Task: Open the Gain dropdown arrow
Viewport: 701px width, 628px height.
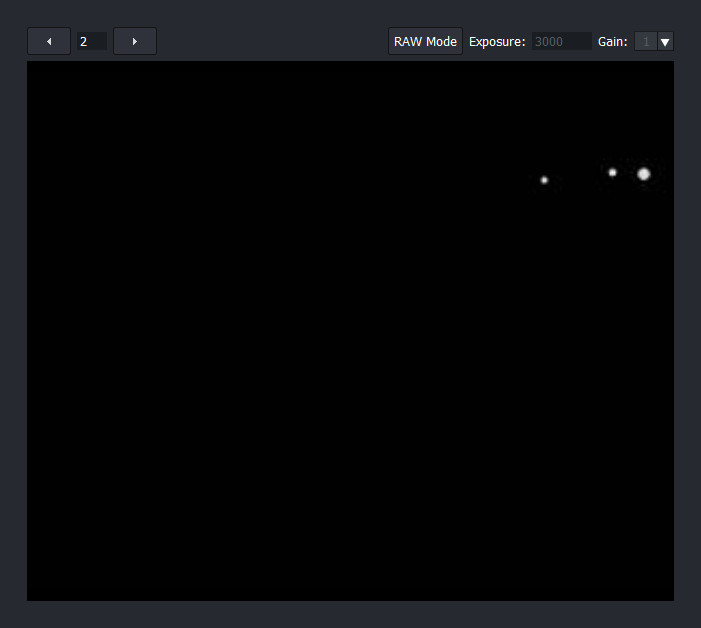Action: point(665,42)
